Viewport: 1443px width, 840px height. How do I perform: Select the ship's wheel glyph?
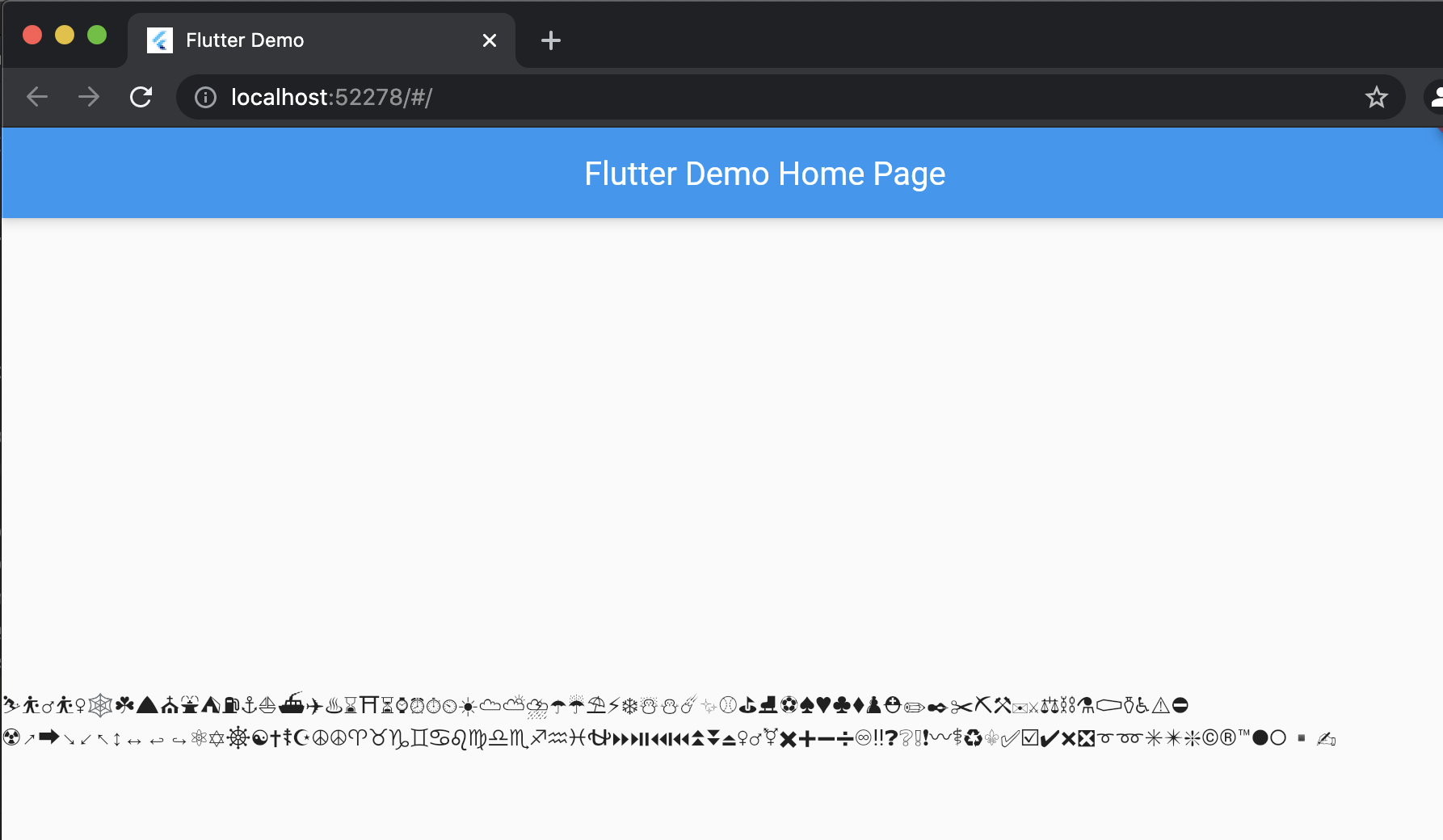click(x=240, y=737)
